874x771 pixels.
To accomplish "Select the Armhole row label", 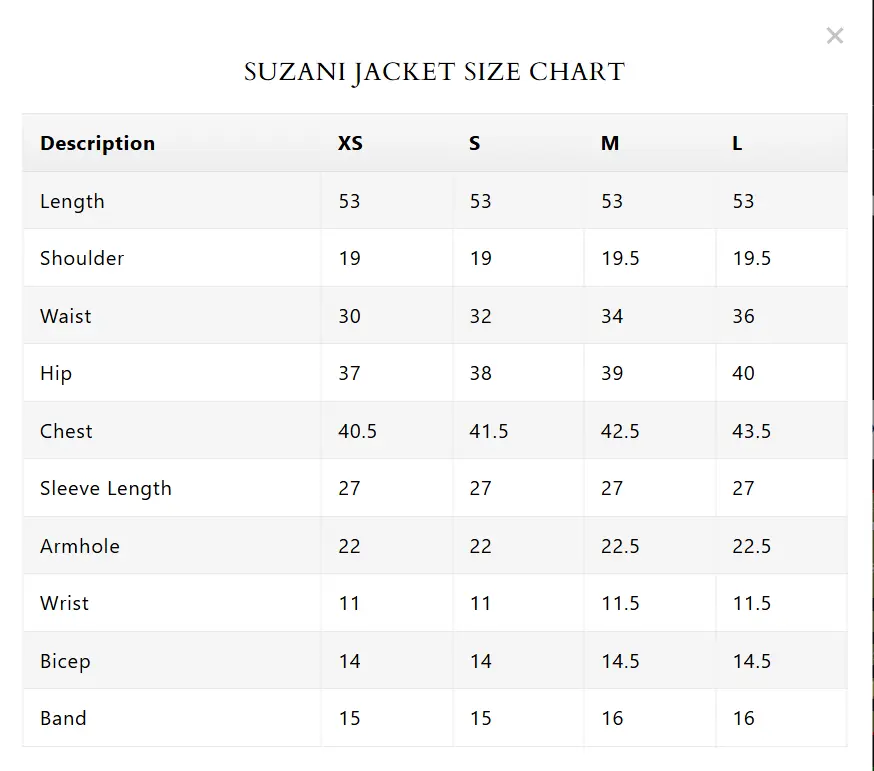I will click(x=80, y=546).
